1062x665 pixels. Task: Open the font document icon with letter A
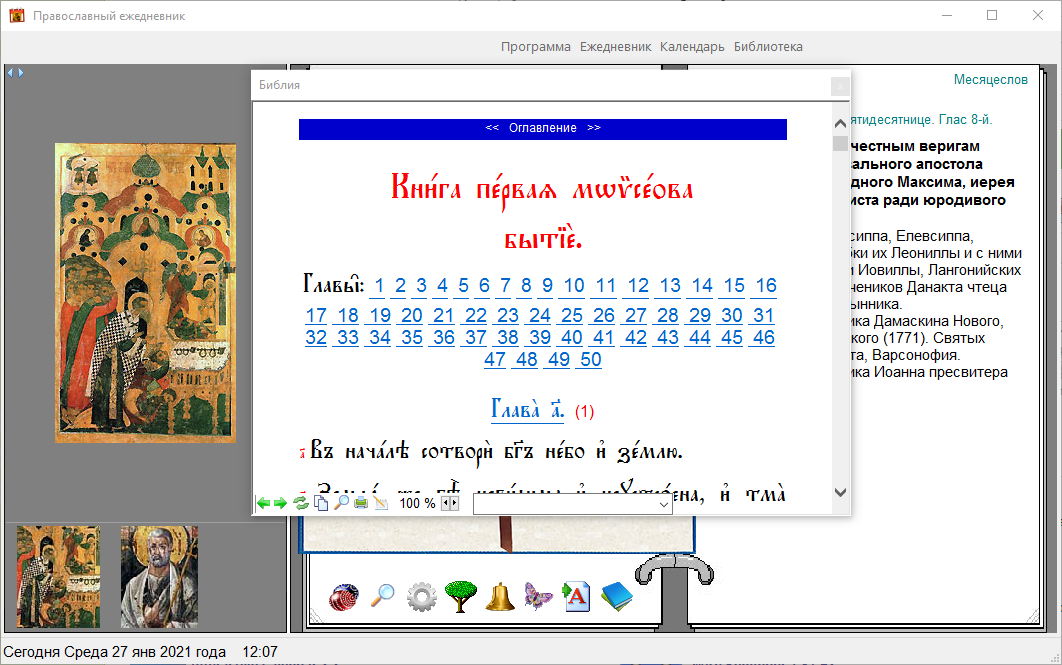point(576,597)
